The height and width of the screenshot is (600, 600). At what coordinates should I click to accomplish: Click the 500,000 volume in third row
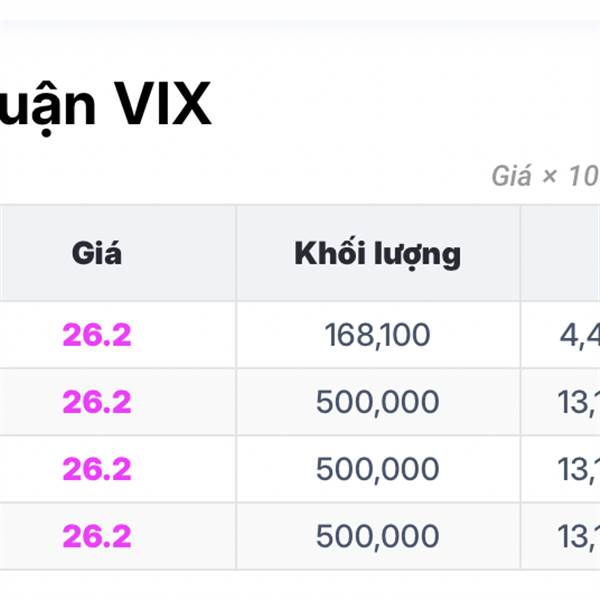point(378,469)
